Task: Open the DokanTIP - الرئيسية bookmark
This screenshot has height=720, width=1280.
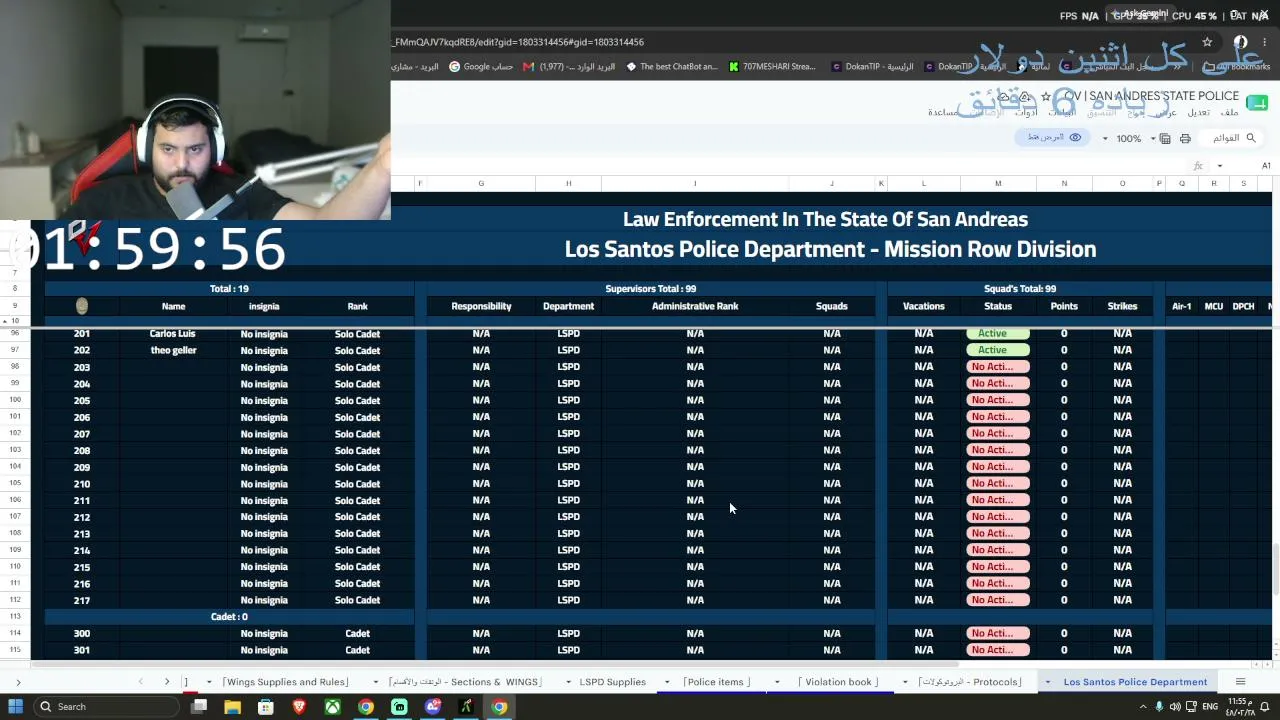Action: click(x=872, y=67)
